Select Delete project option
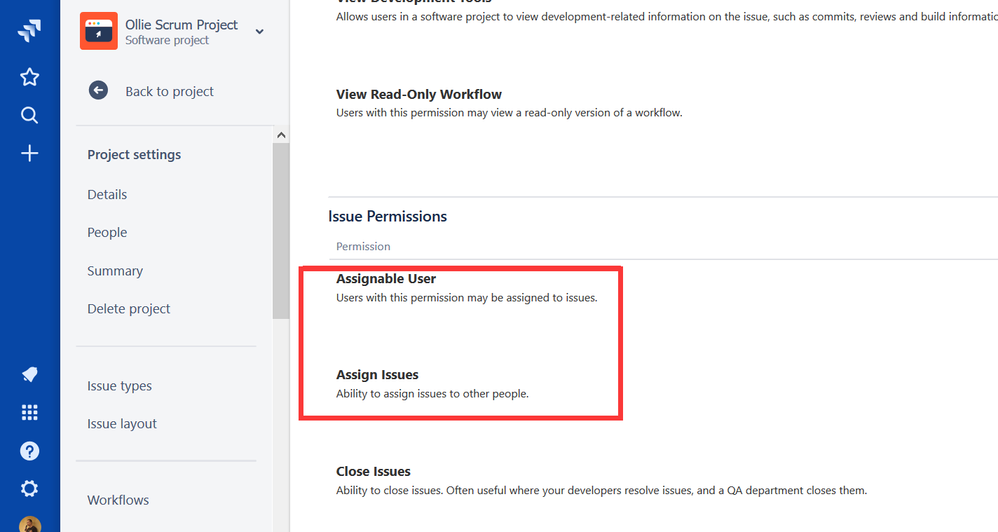Screen dimensions: 998x532 click(x=129, y=309)
